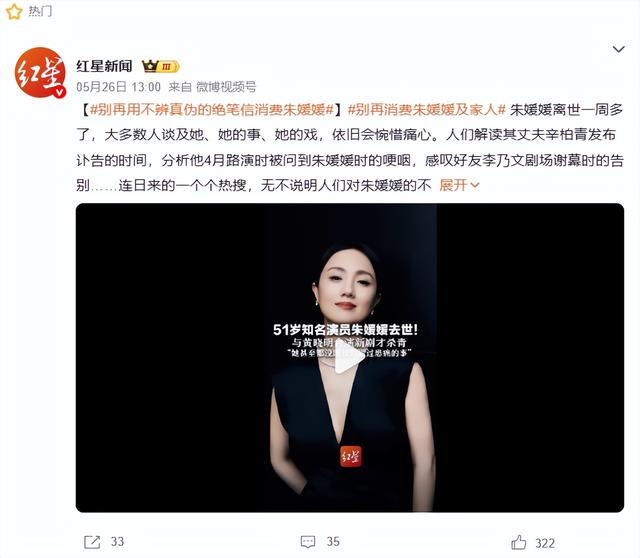Click the 热门 label at top
This screenshot has width=640, height=558.
coord(40,11)
